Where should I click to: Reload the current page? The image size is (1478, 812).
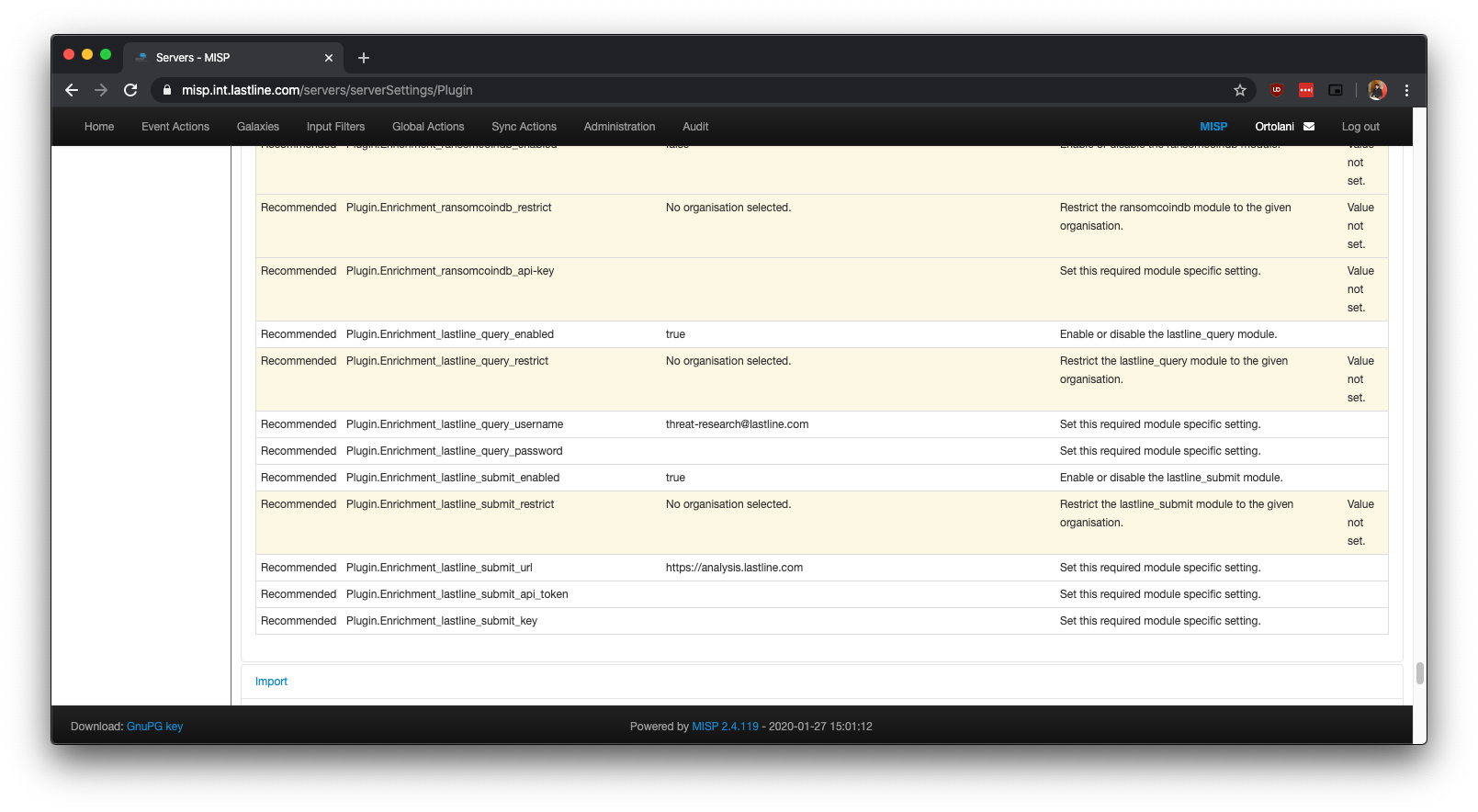coord(130,90)
